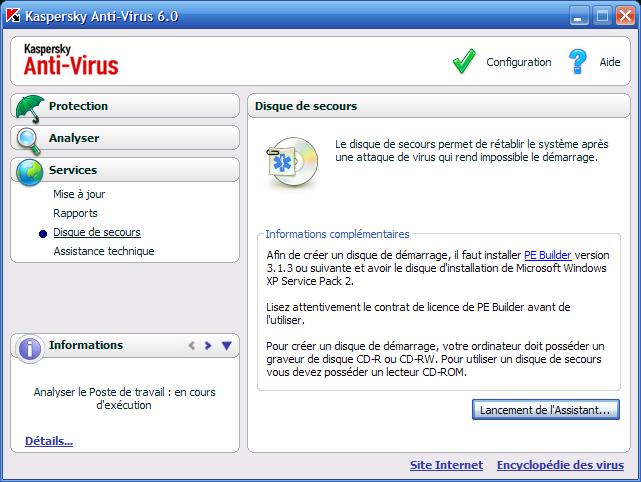Click the green umbrella Protection icon

point(30,109)
